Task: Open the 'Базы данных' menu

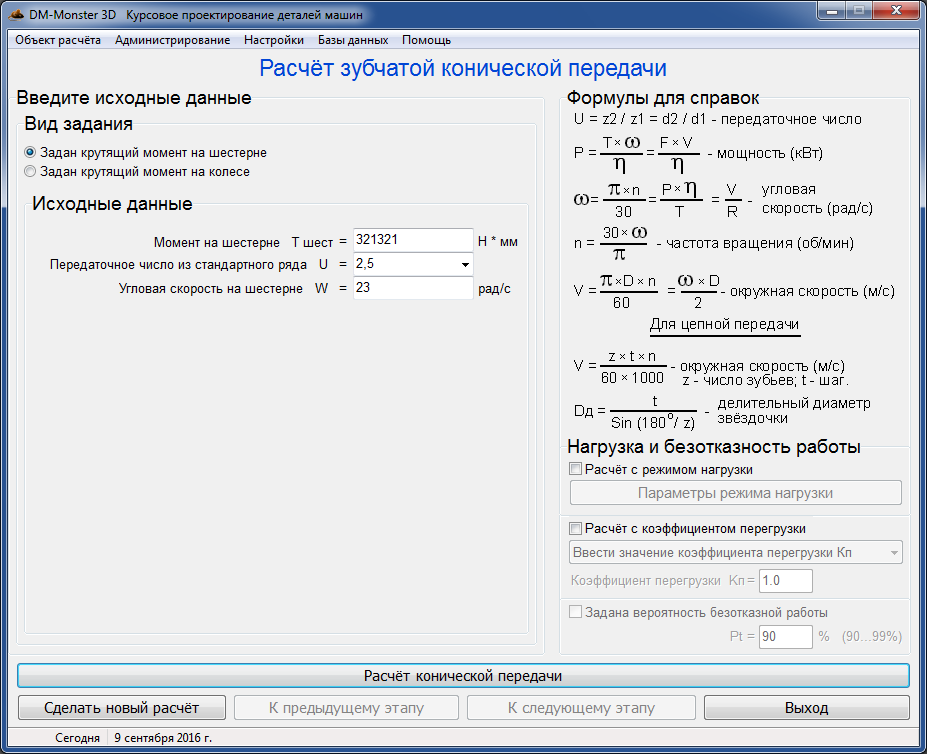Action: [x=353, y=40]
